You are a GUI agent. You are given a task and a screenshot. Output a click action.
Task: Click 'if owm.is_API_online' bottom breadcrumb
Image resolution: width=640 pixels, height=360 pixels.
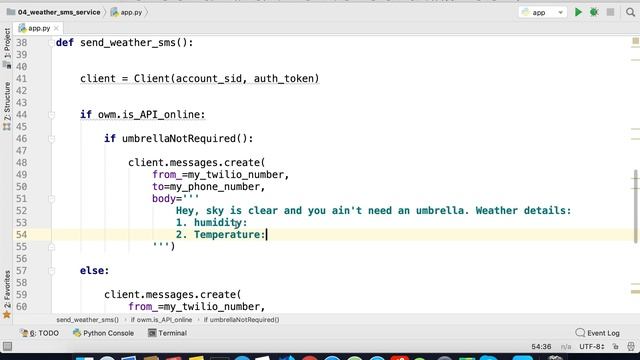pyautogui.click(x=161, y=320)
